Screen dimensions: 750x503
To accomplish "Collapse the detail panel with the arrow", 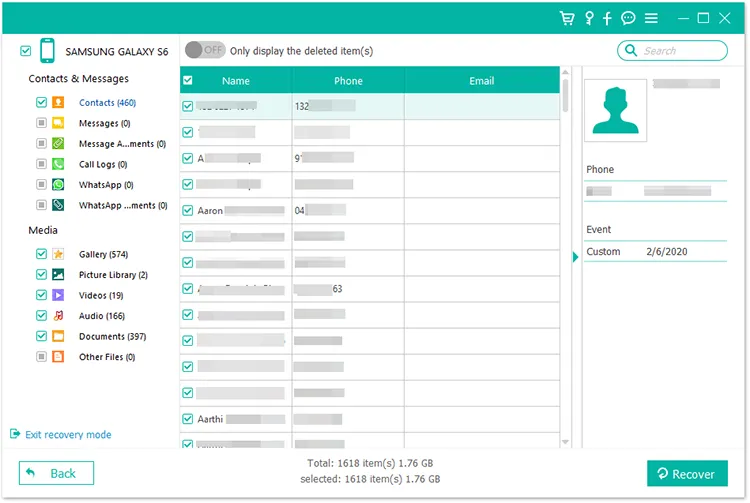I will [575, 257].
